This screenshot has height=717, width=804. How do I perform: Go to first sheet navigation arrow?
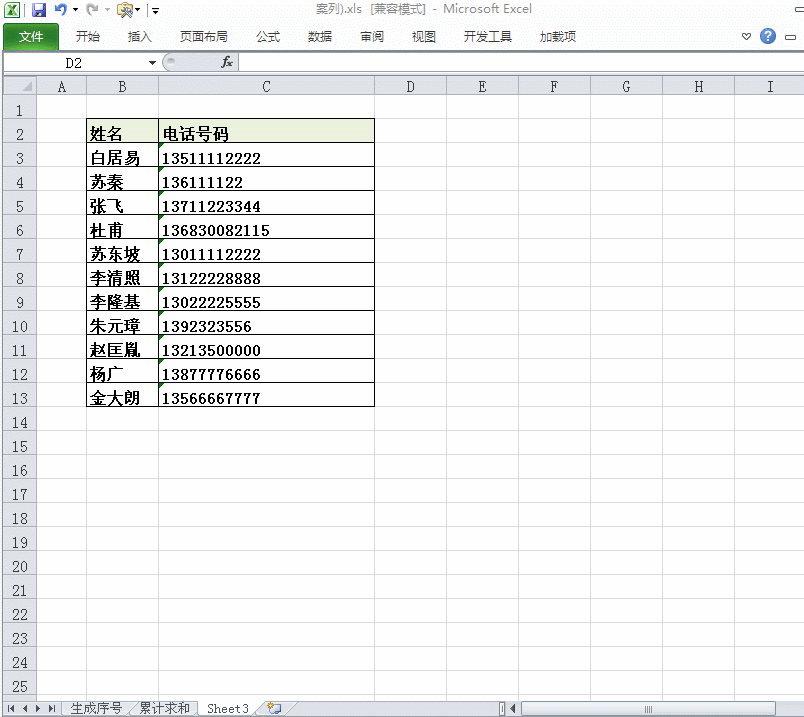click(x=11, y=709)
